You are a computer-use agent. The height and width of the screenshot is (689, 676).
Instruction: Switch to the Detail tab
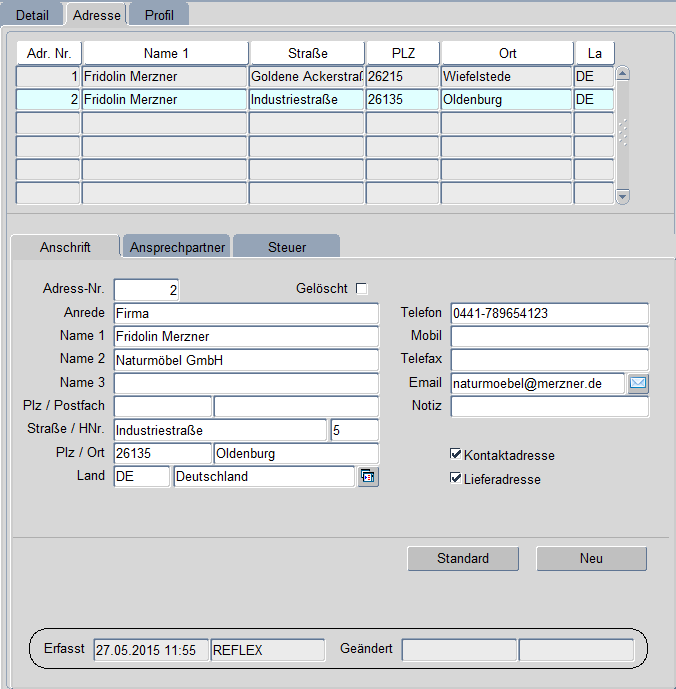[32, 15]
